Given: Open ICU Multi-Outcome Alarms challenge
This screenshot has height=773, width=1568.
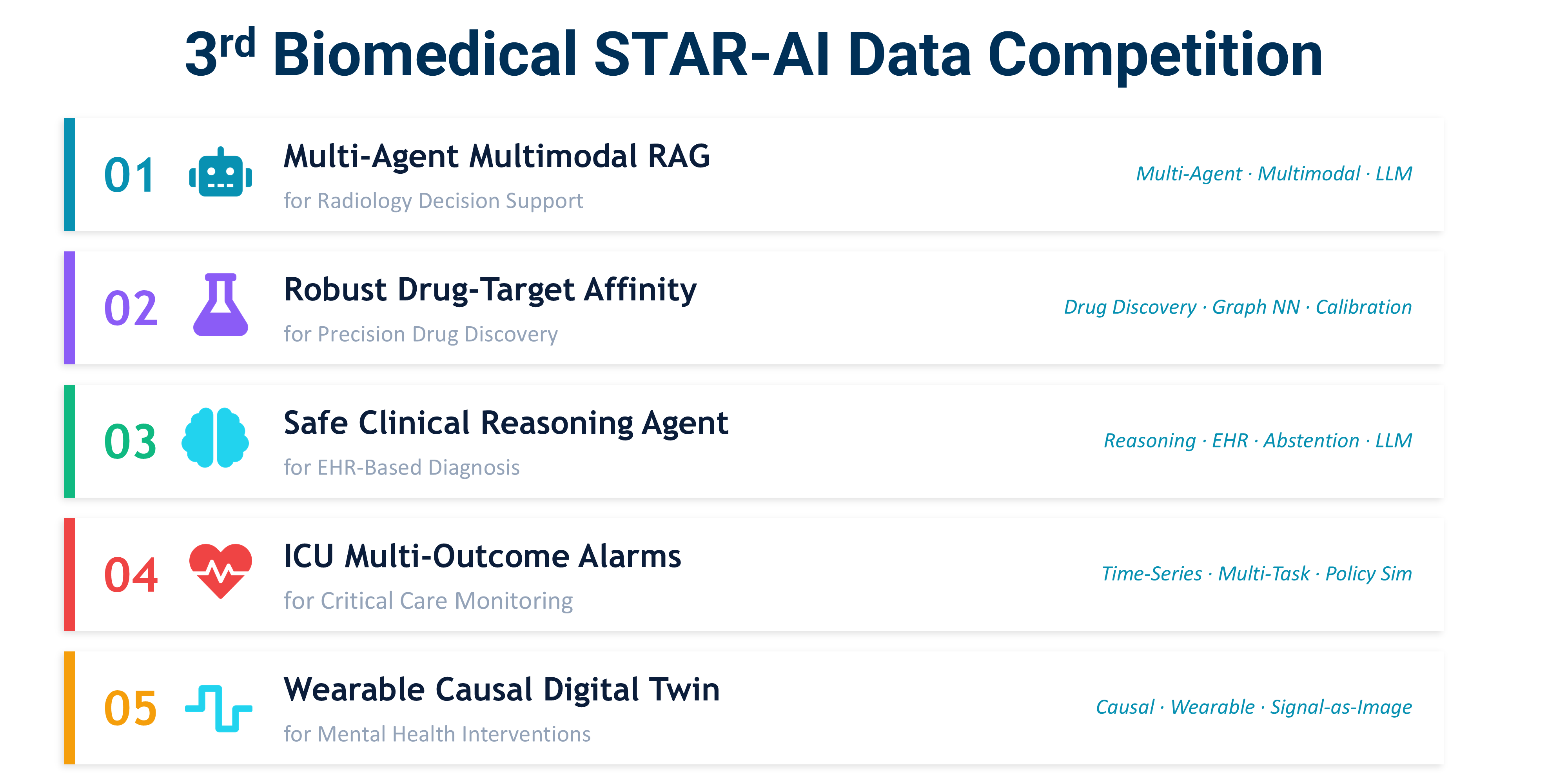Looking at the screenshot, I should 482,556.
